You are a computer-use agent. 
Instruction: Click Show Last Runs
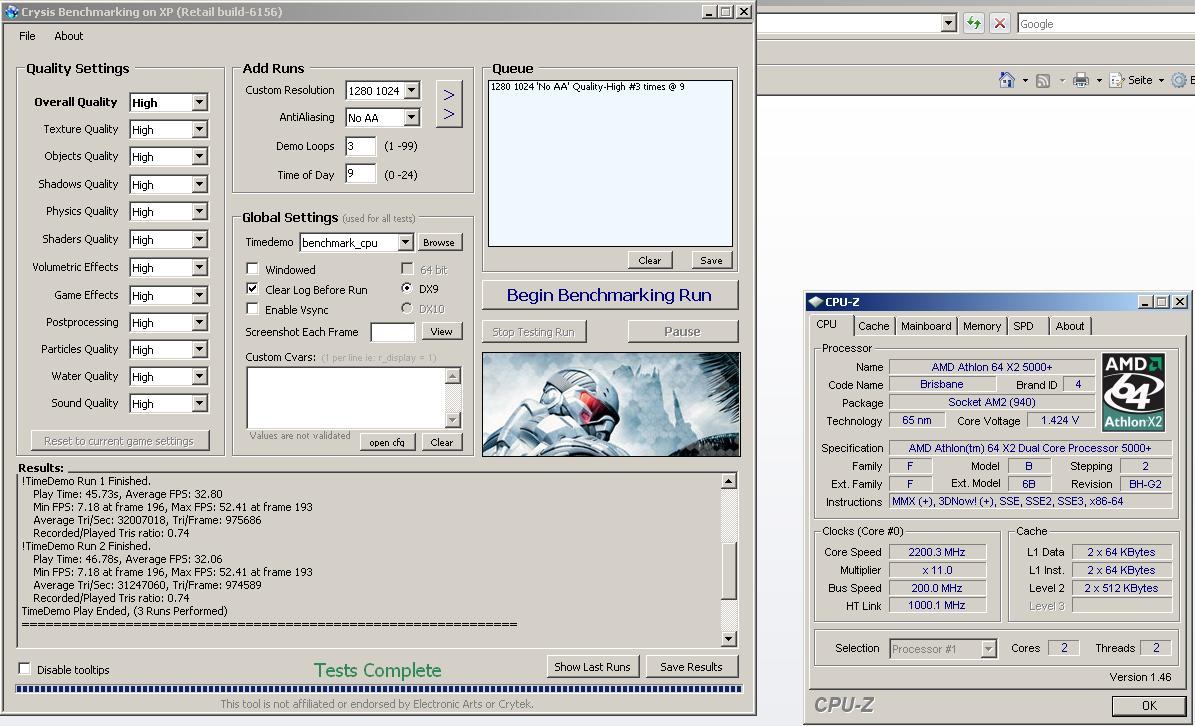(592, 667)
